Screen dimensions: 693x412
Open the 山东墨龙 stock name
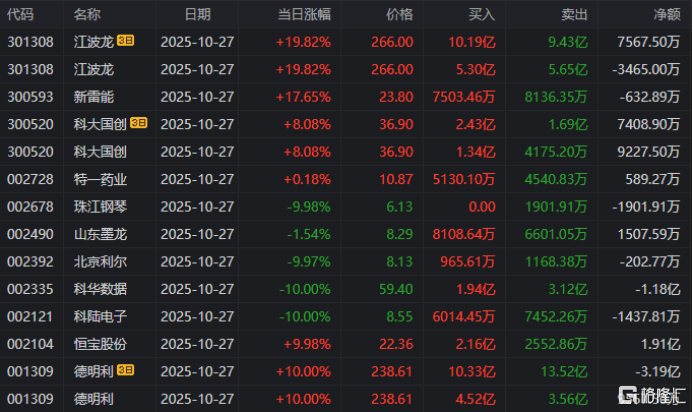100,234
